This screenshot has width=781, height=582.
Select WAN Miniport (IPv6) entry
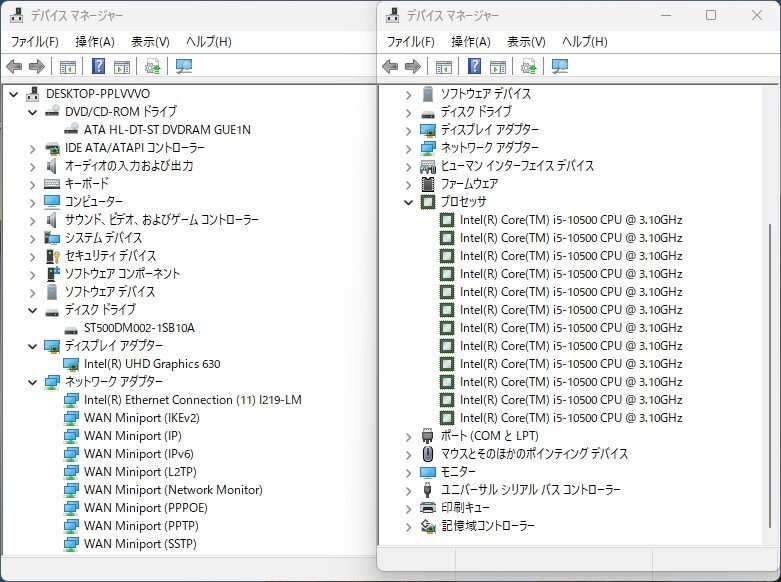pos(138,453)
